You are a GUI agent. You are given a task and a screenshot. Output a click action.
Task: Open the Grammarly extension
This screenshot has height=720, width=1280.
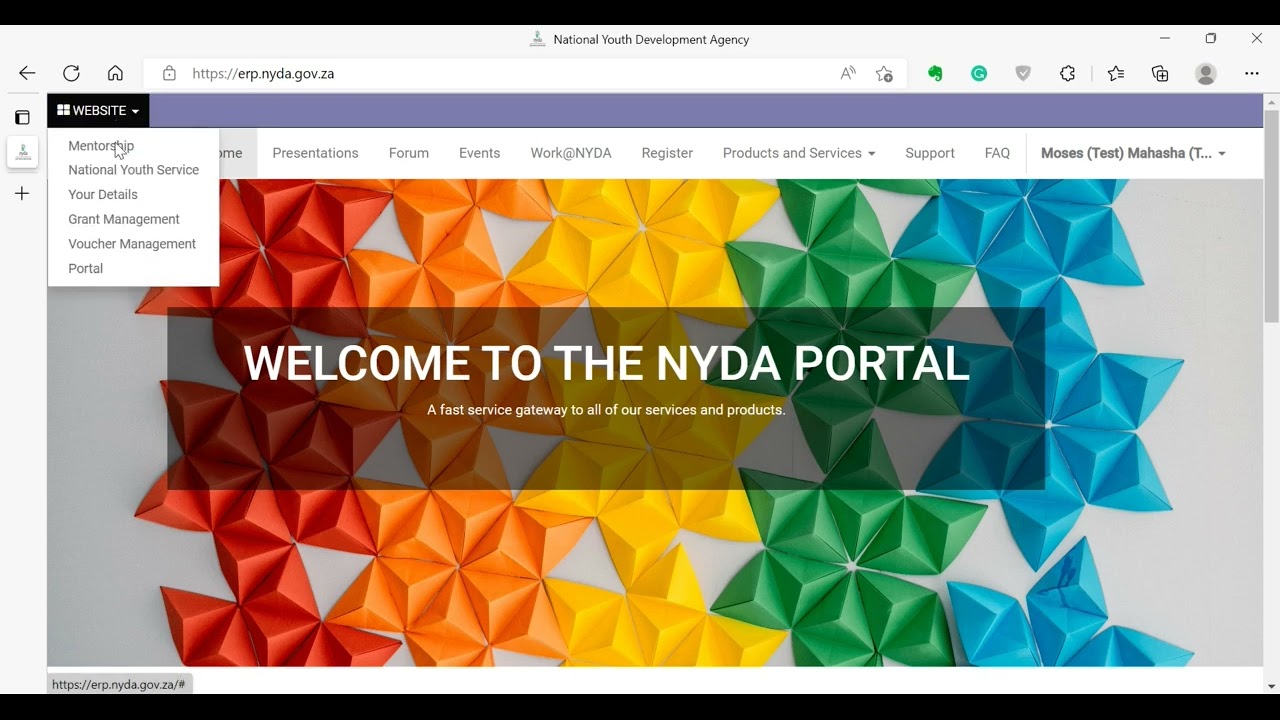click(979, 73)
